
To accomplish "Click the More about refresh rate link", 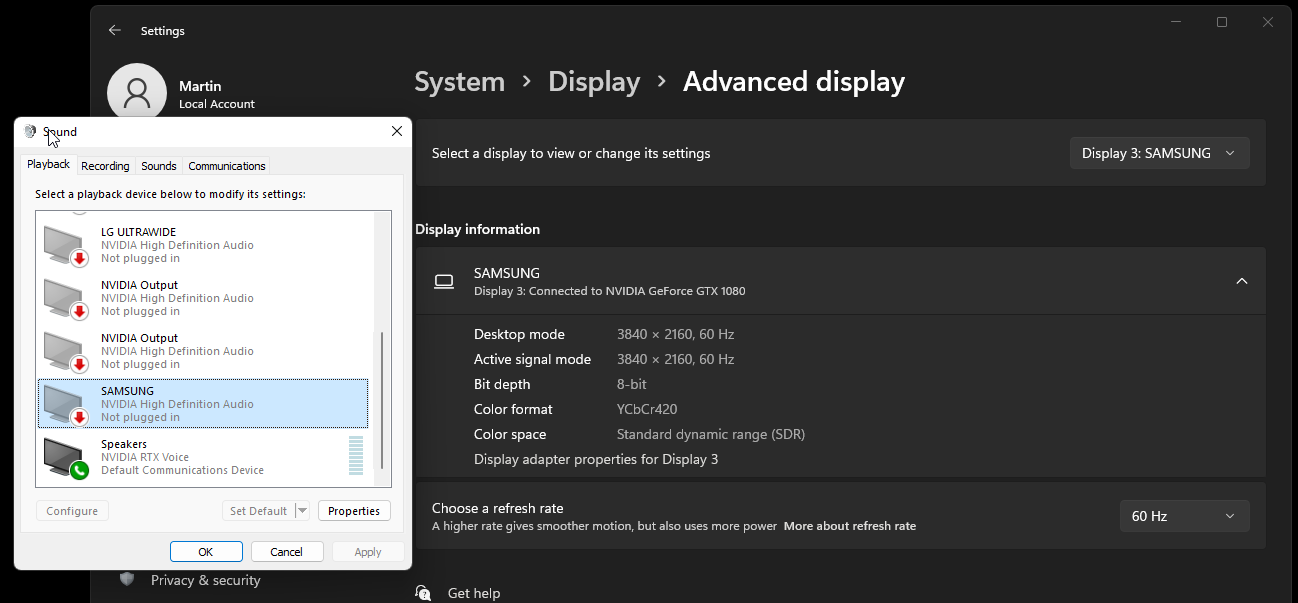I will [850, 526].
